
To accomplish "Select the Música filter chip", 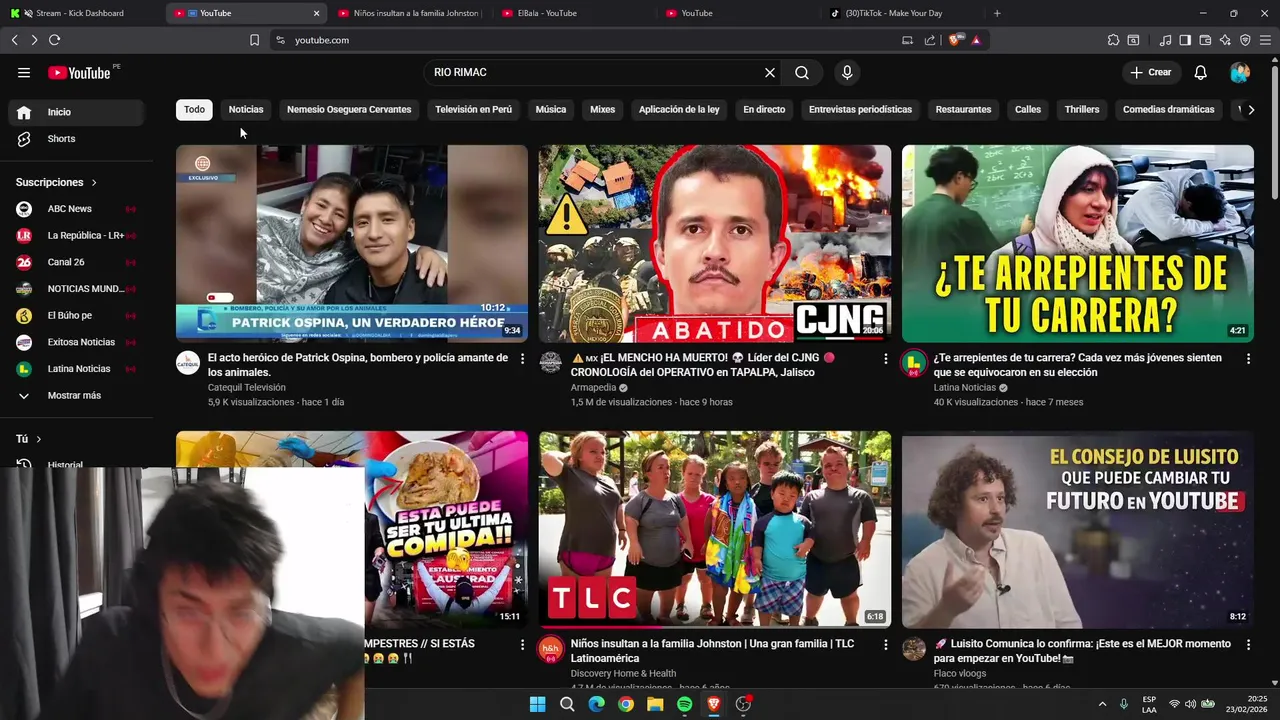I will click(551, 110).
